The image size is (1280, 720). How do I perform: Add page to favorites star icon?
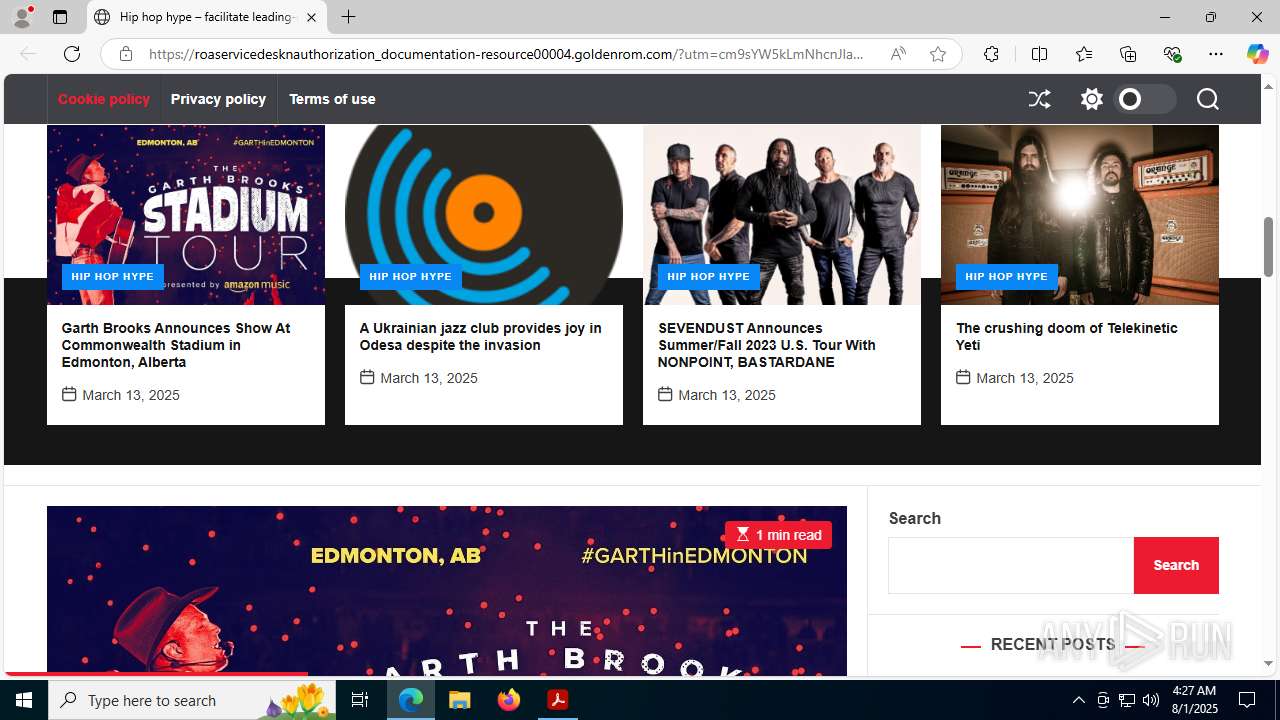pyautogui.click(x=937, y=54)
